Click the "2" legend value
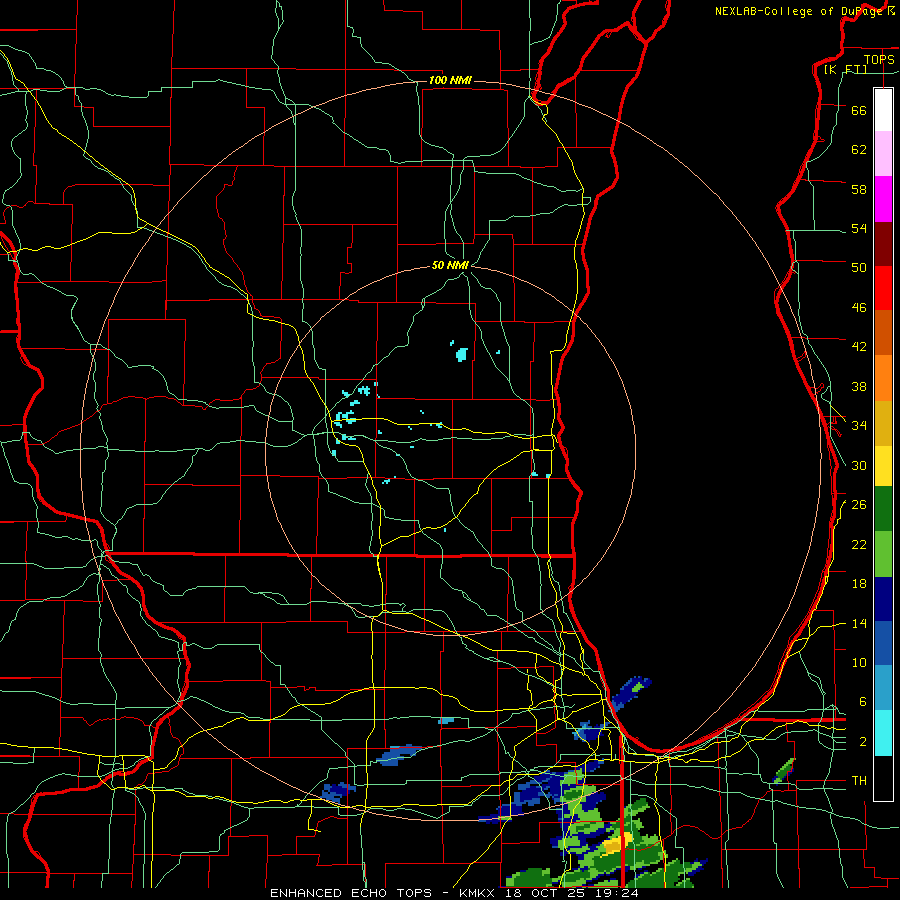Screen dimensions: 900x900 coord(863,742)
